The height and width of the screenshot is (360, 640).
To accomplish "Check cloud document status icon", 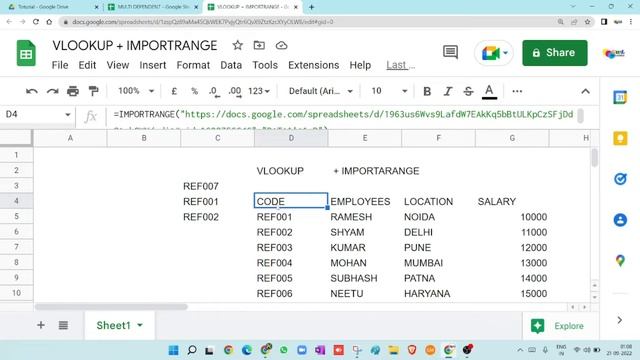I will point(281,45).
